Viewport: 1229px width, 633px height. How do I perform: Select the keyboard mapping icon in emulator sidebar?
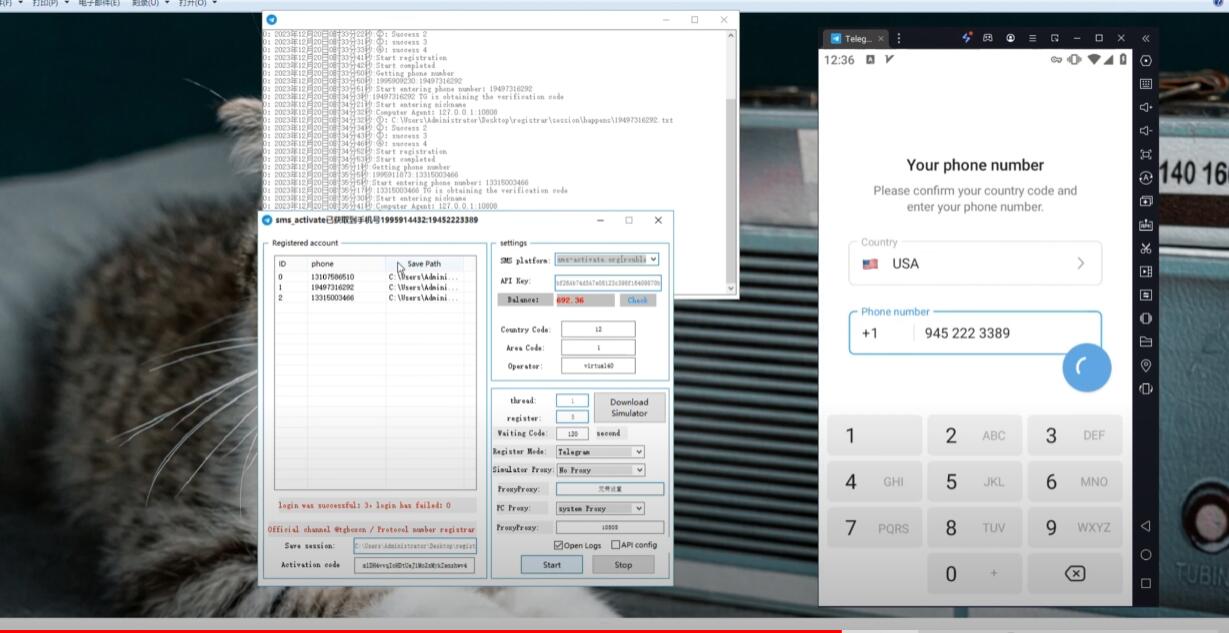click(x=1146, y=84)
